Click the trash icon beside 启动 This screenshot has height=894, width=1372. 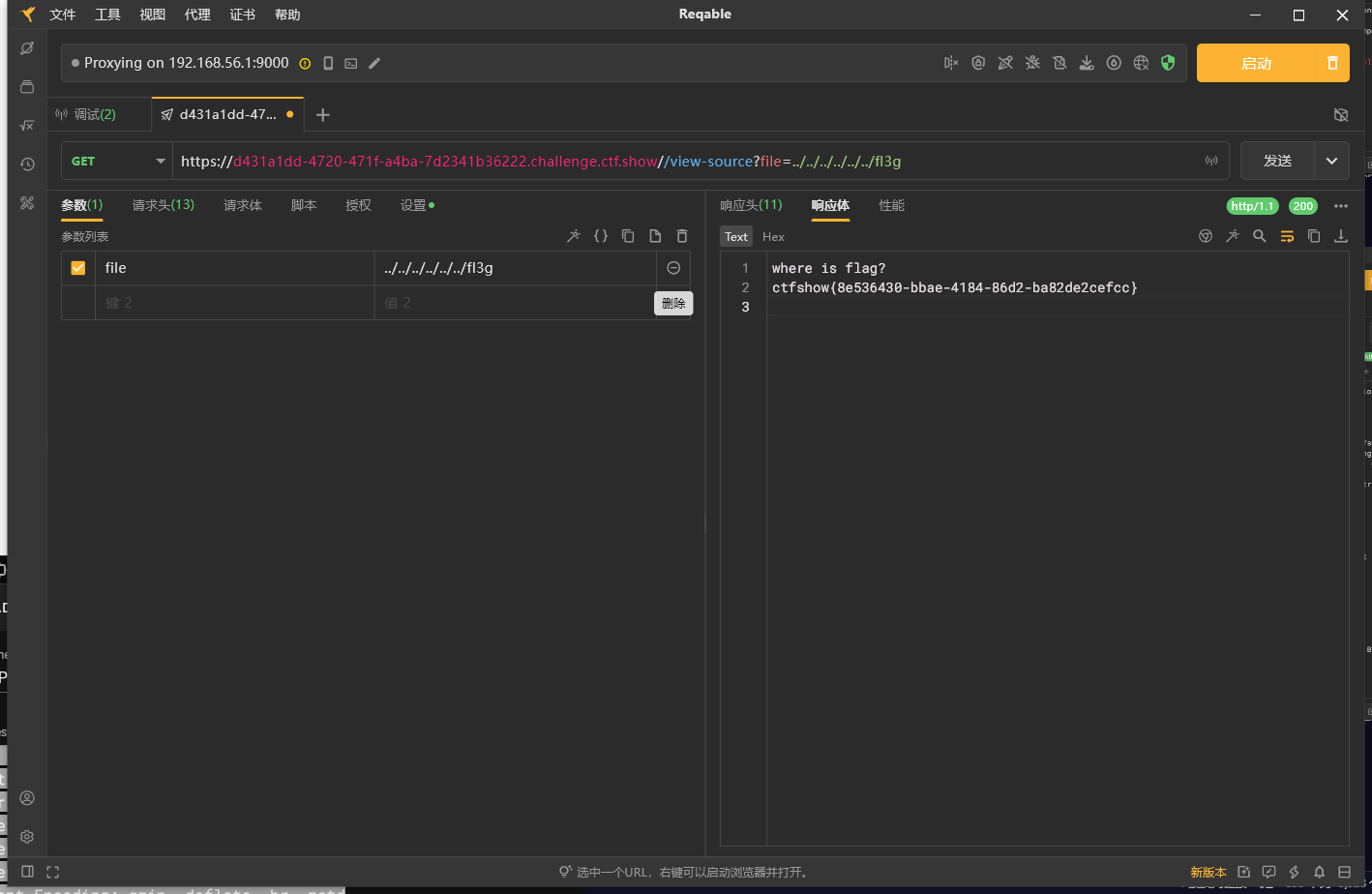[x=1332, y=63]
